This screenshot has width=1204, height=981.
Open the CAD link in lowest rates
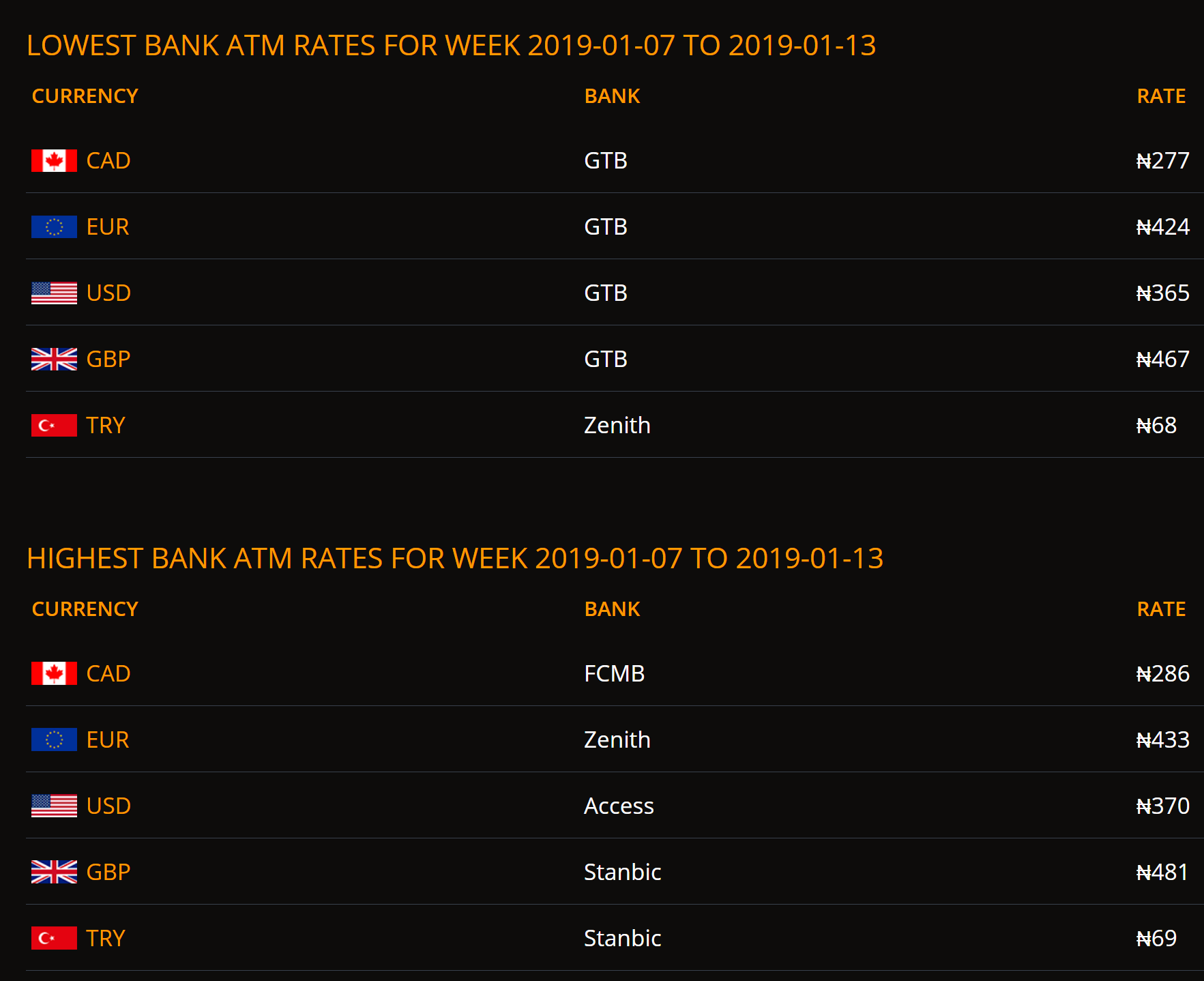[x=108, y=161]
